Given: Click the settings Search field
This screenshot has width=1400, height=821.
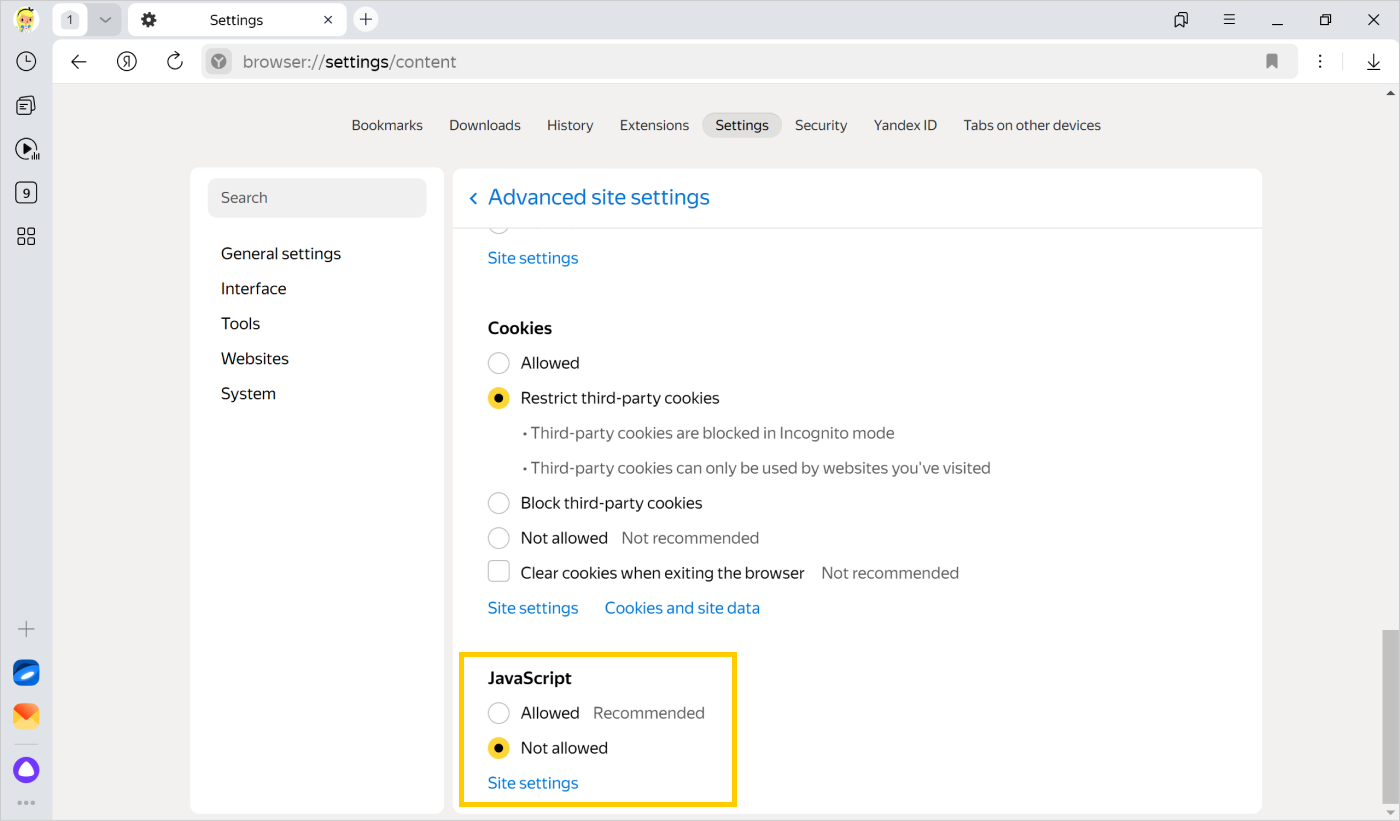Looking at the screenshot, I should (317, 198).
